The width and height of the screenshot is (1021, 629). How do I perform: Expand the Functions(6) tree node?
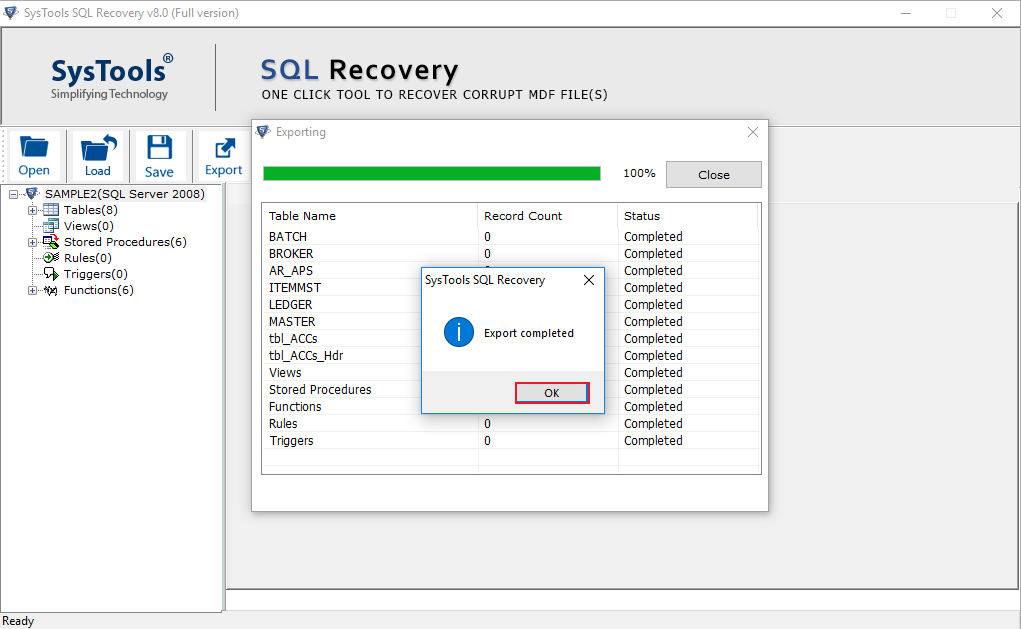pyautogui.click(x=32, y=290)
